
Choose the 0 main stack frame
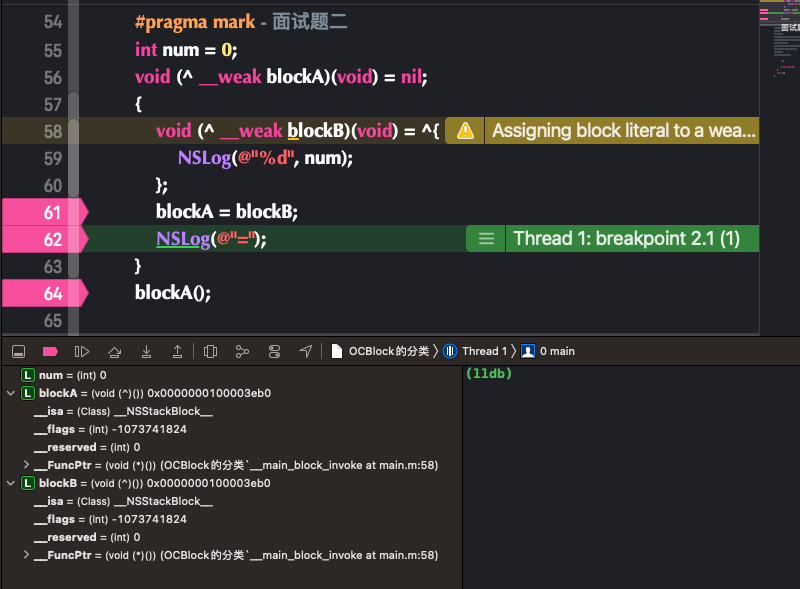click(x=548, y=351)
